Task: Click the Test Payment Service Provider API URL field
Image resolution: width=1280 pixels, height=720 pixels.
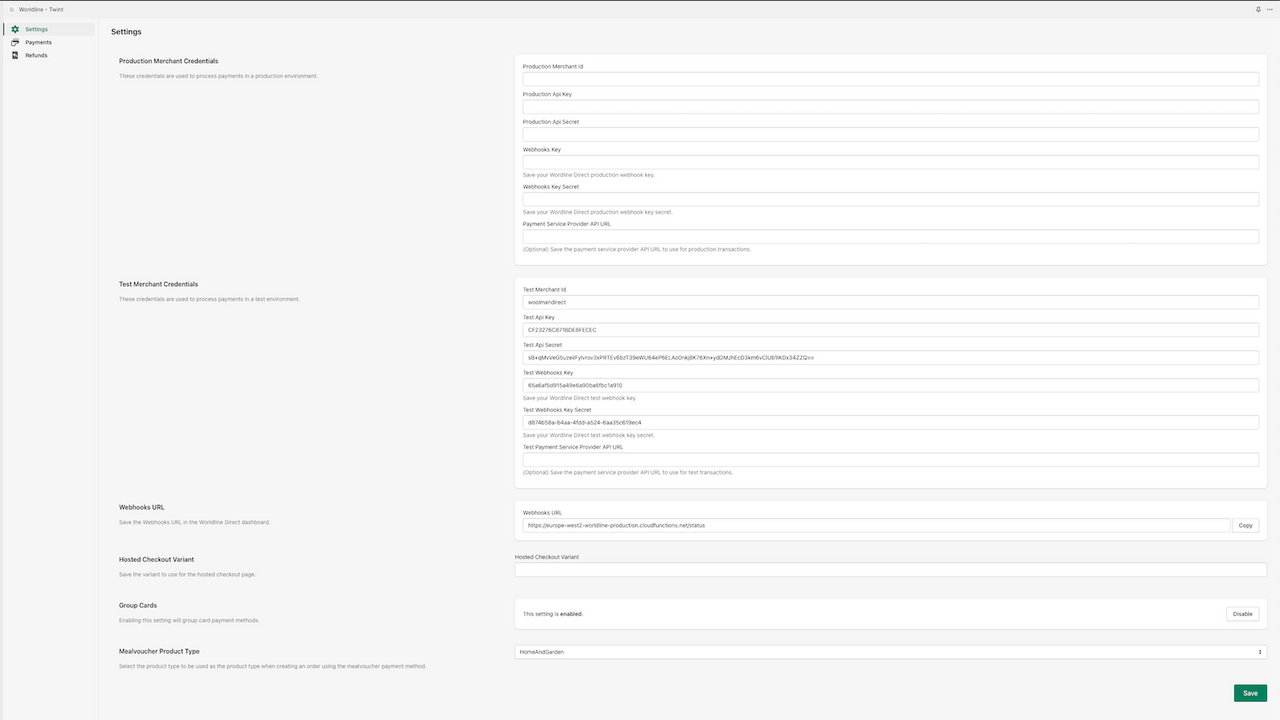Action: point(891,460)
